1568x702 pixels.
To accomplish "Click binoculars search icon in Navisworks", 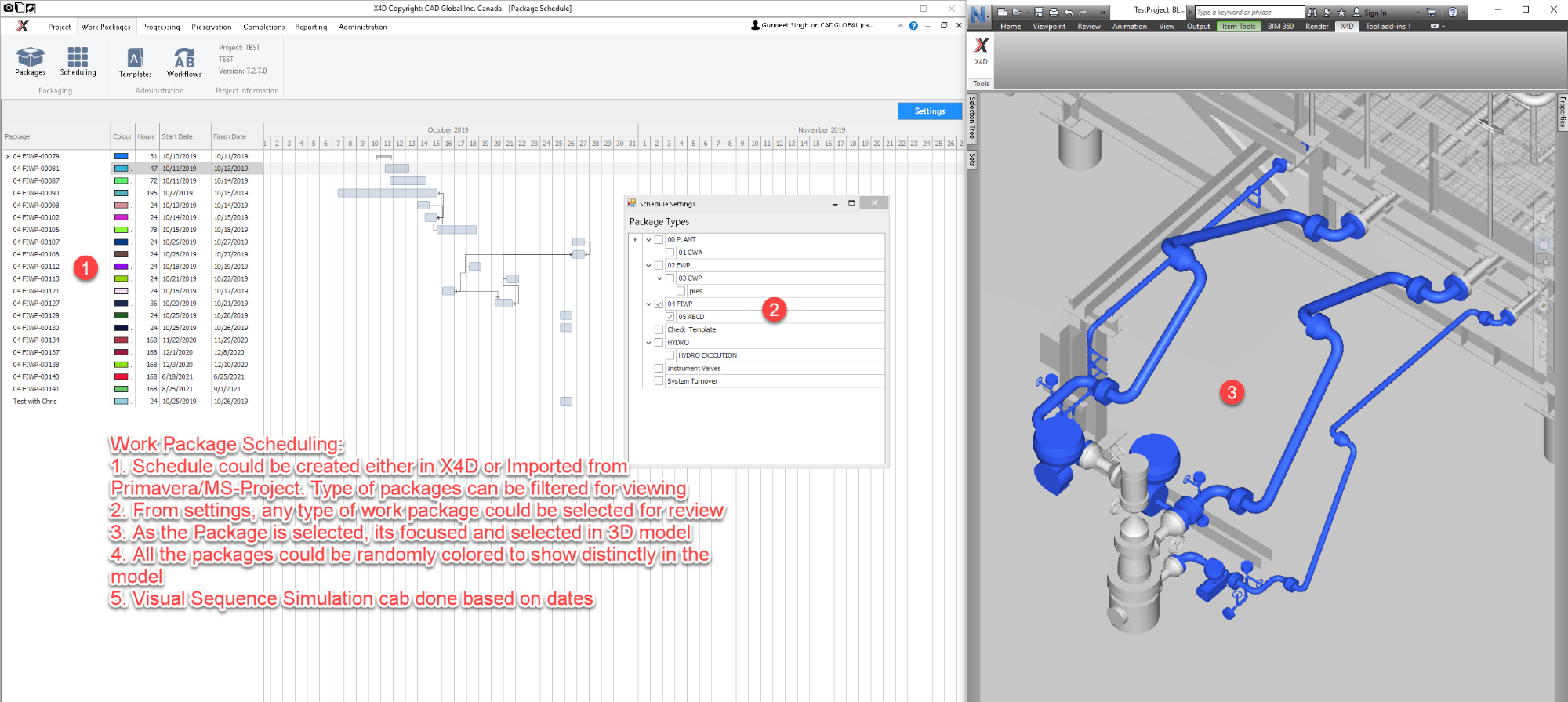I will point(1312,13).
